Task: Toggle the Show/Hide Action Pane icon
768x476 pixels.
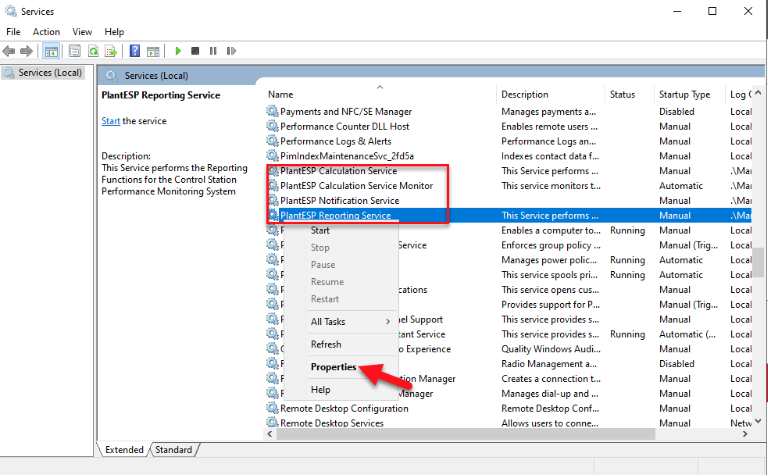Action: point(153,51)
